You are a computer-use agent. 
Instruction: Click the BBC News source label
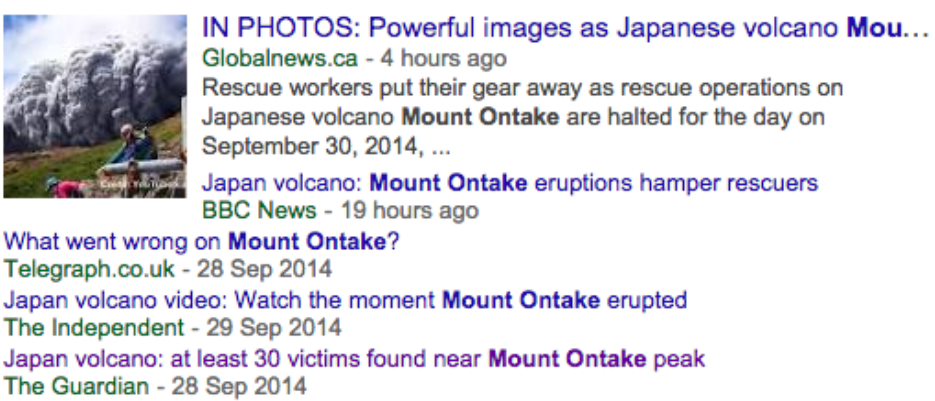(x=259, y=211)
